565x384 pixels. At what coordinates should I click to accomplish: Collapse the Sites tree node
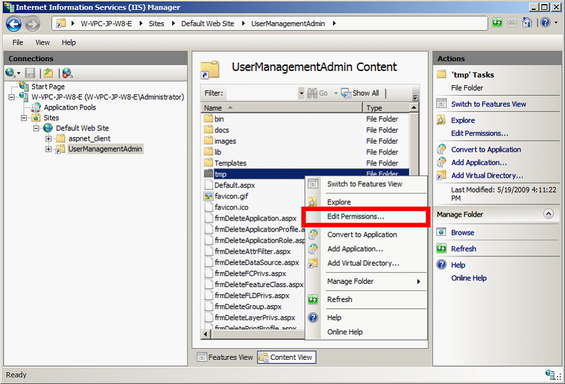(x=24, y=118)
